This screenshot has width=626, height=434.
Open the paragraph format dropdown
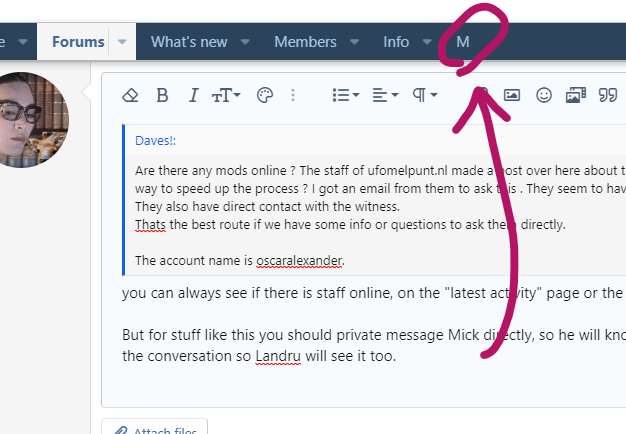(425, 95)
